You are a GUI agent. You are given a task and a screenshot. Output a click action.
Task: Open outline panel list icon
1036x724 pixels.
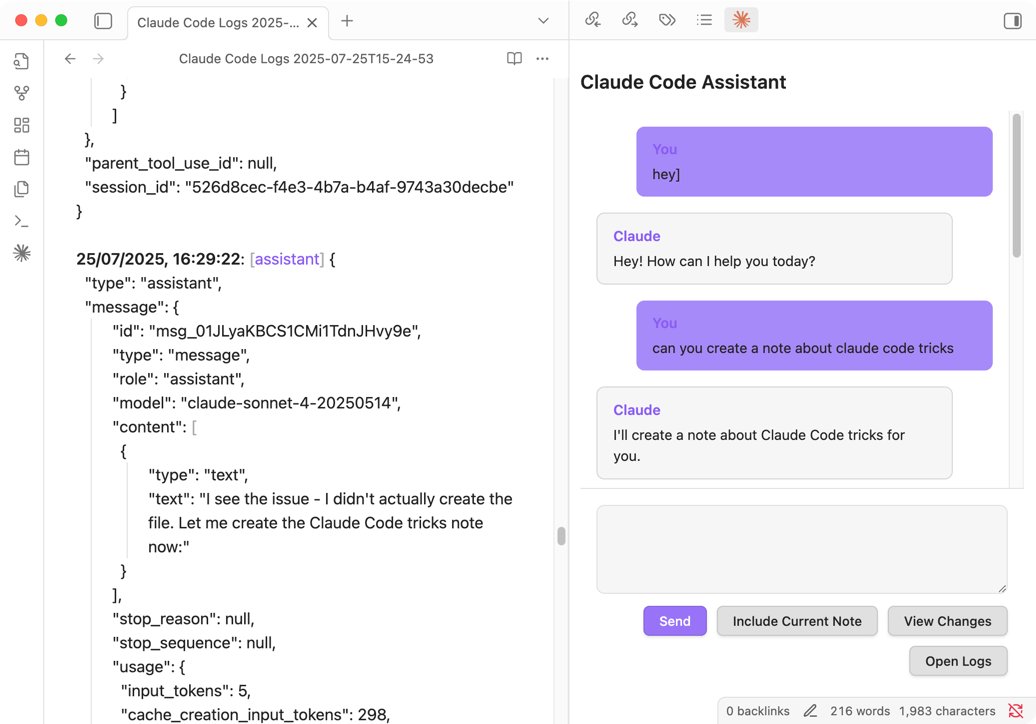(704, 20)
